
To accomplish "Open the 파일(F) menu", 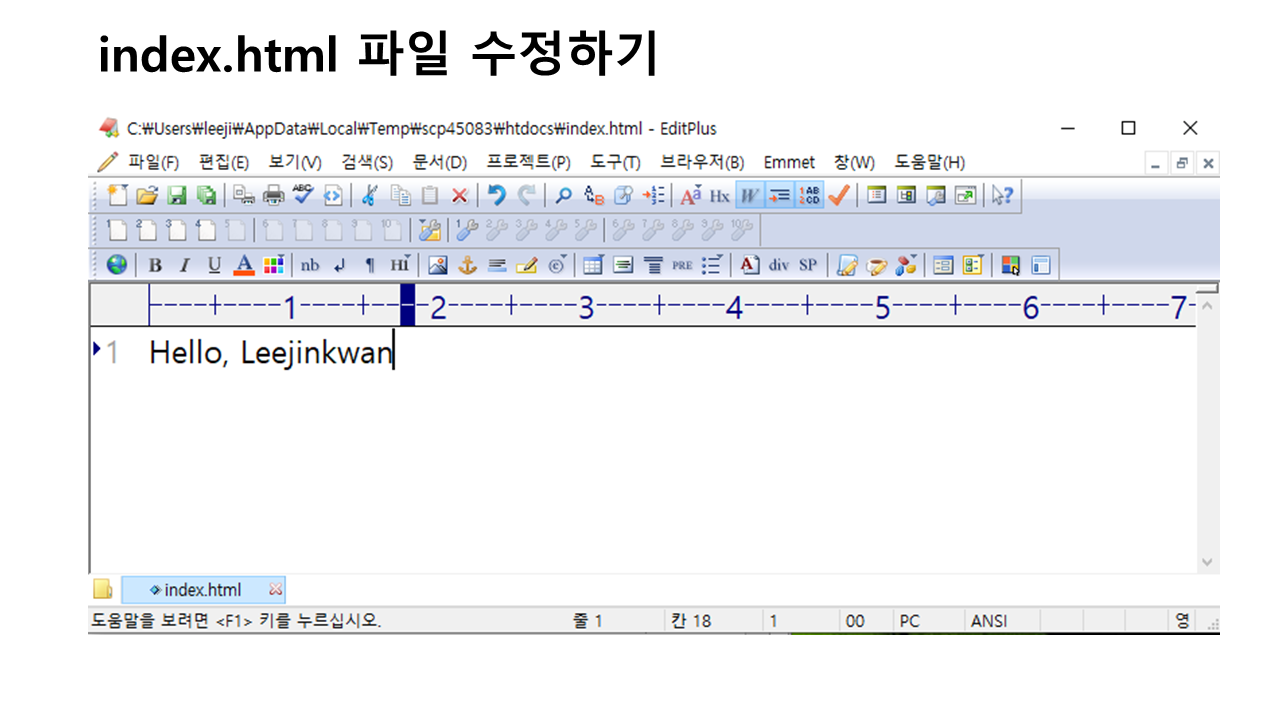I will tap(152, 162).
